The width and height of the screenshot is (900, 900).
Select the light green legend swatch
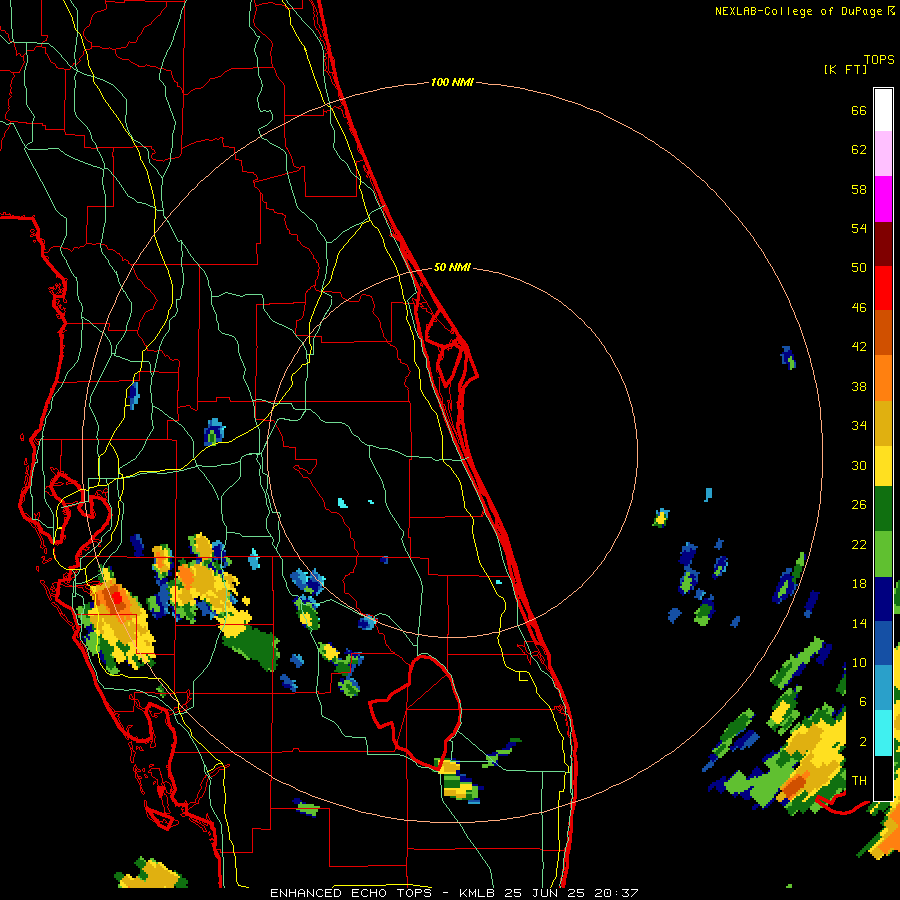click(883, 554)
